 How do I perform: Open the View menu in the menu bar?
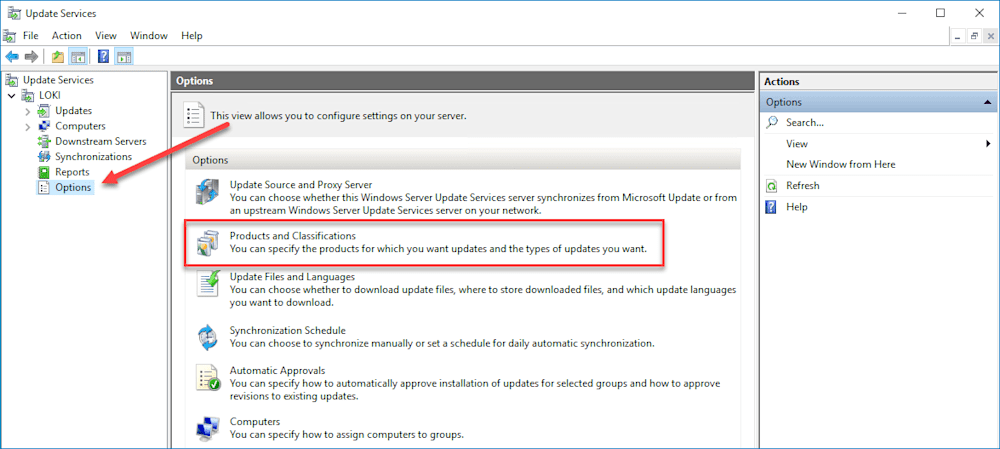click(x=106, y=36)
